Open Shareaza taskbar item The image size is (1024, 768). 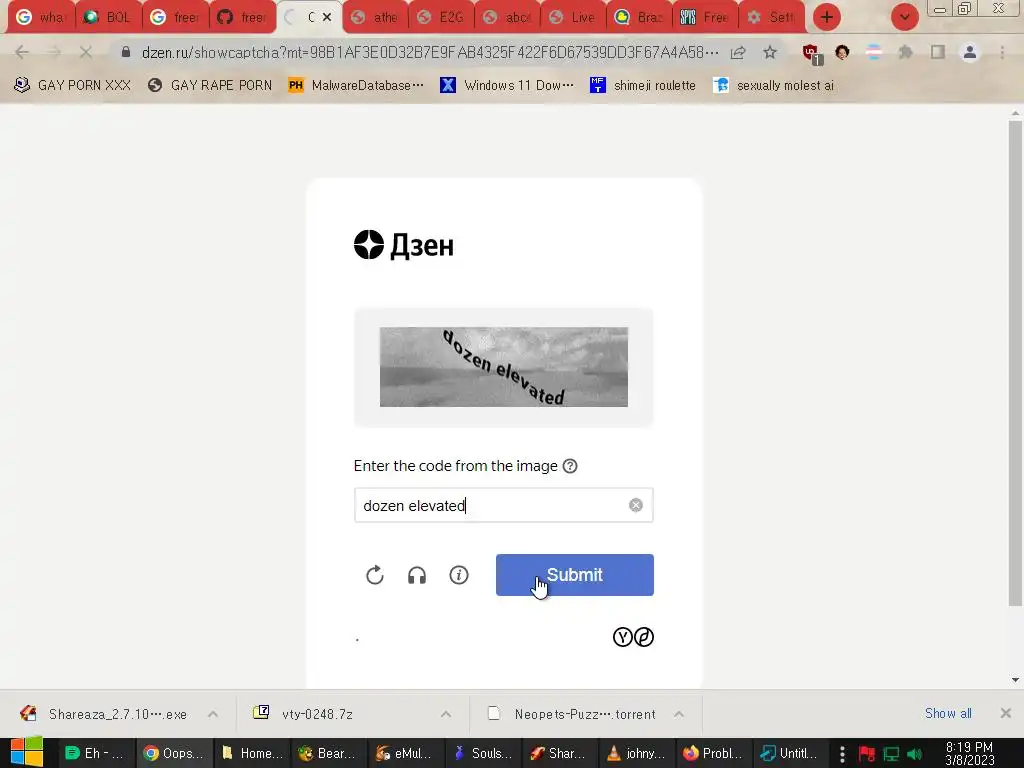[x=560, y=753]
